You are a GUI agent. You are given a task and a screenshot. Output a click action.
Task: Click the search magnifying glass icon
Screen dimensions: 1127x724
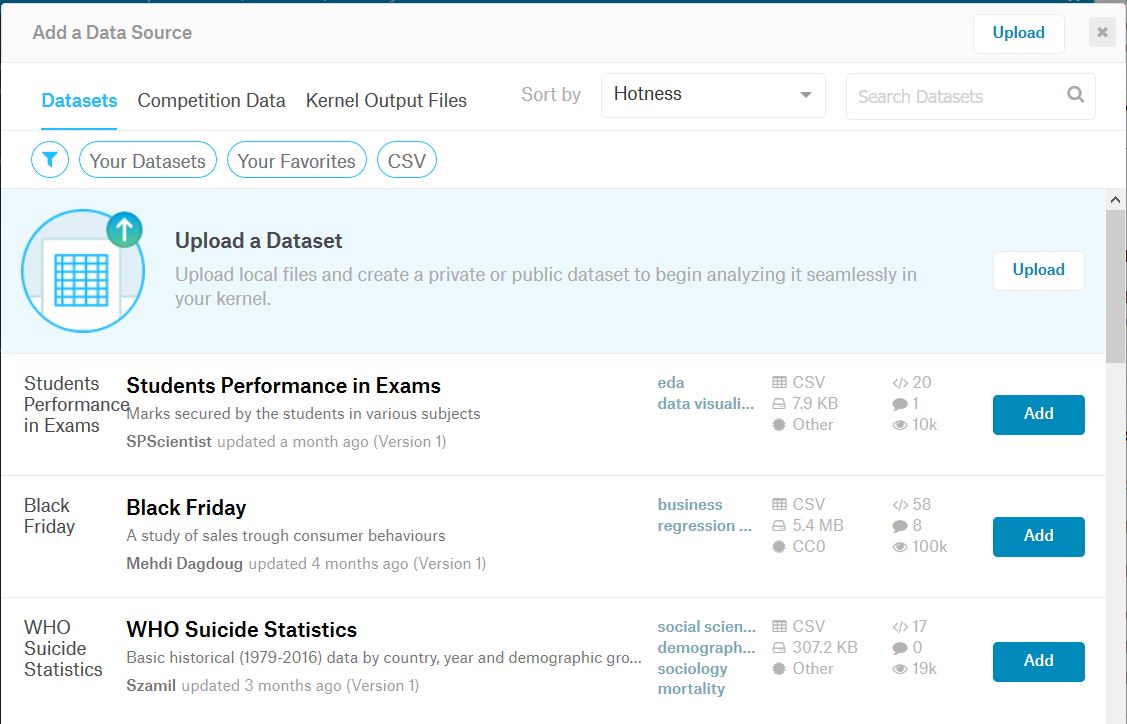click(1075, 95)
